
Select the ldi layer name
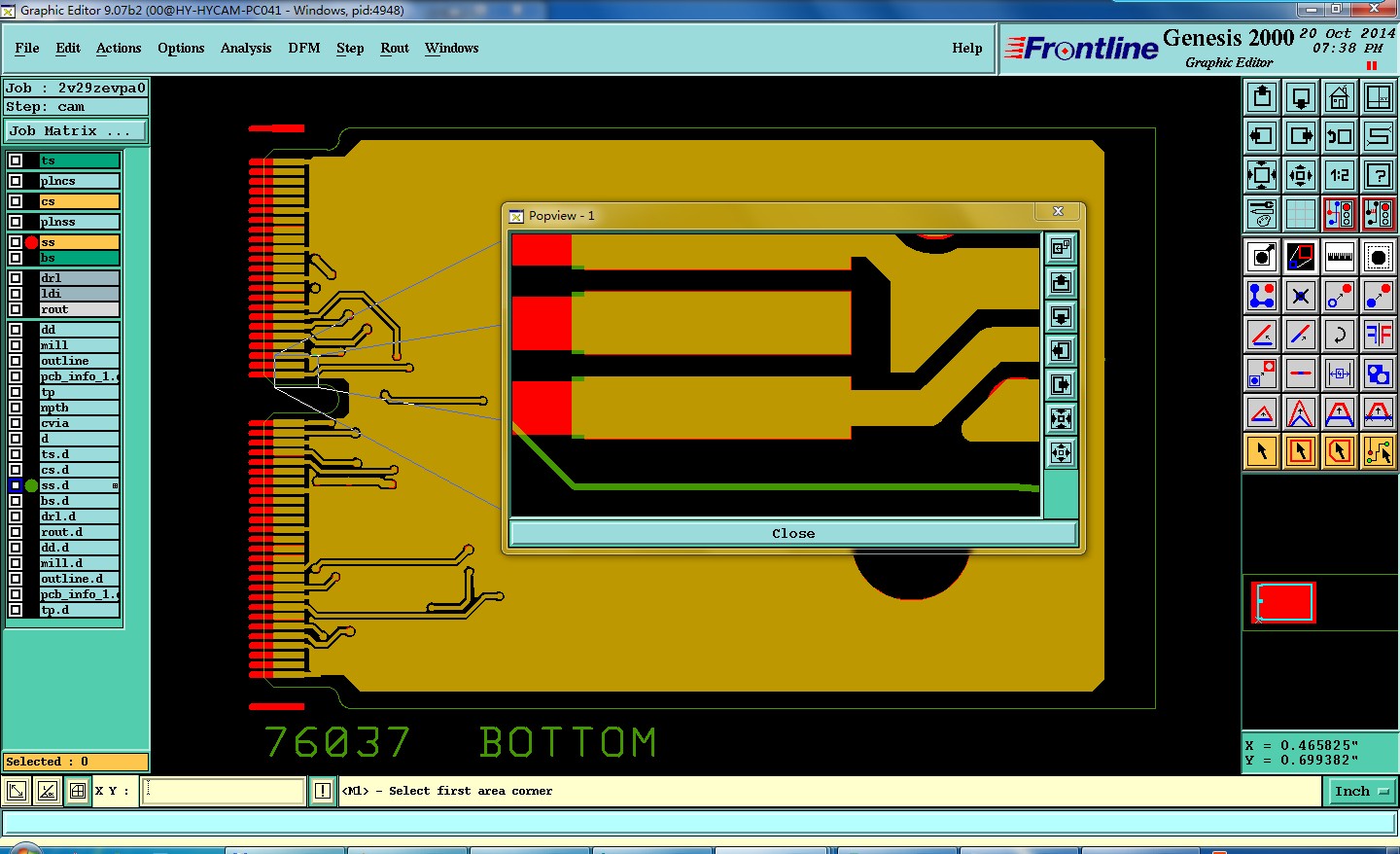80,294
